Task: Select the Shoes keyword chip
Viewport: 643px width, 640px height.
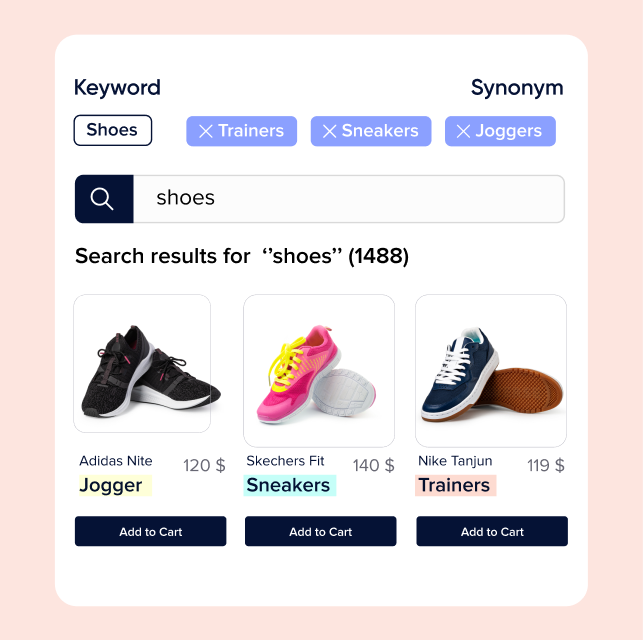Action: pos(113,130)
